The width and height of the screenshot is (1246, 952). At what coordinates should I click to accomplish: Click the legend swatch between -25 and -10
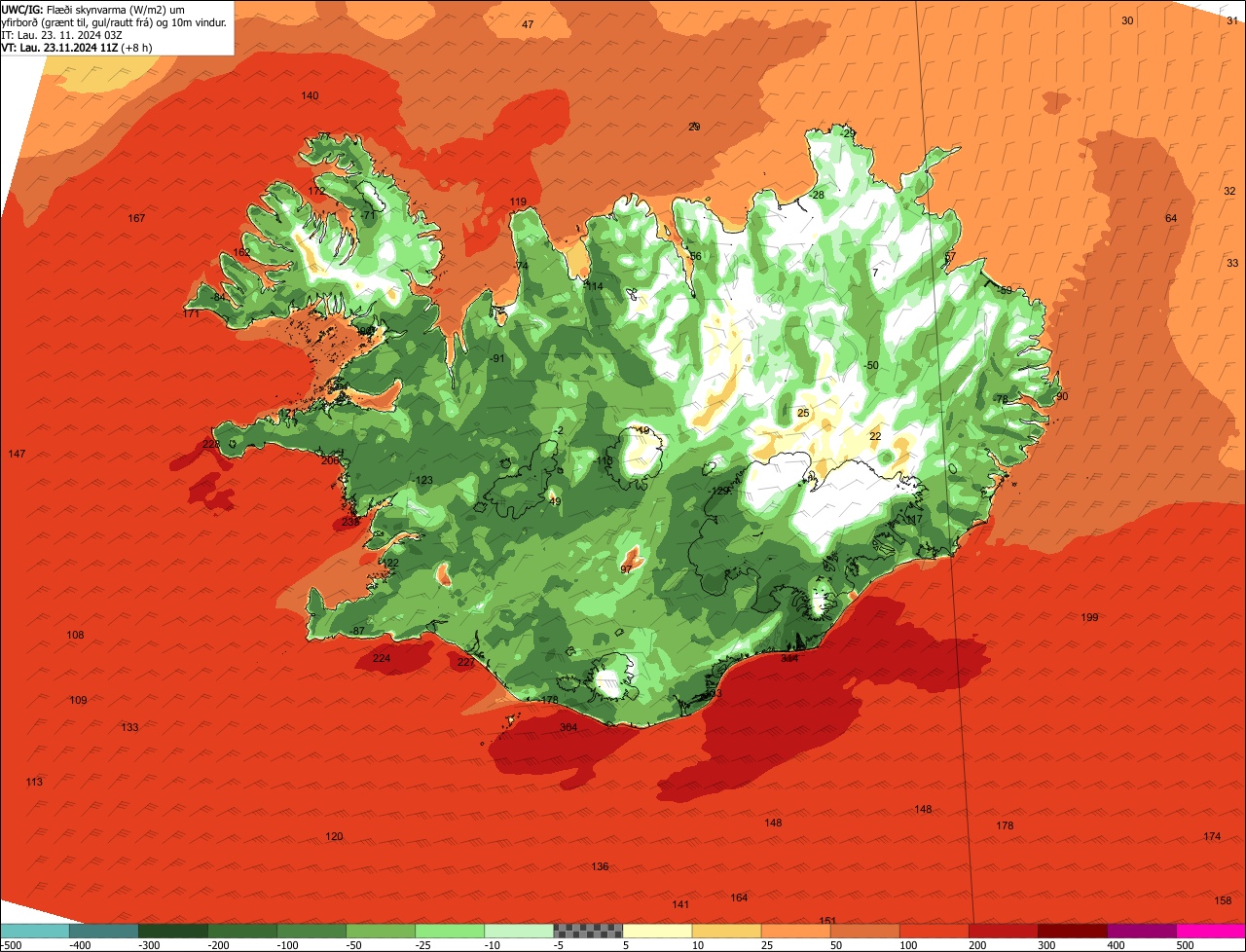(x=450, y=931)
